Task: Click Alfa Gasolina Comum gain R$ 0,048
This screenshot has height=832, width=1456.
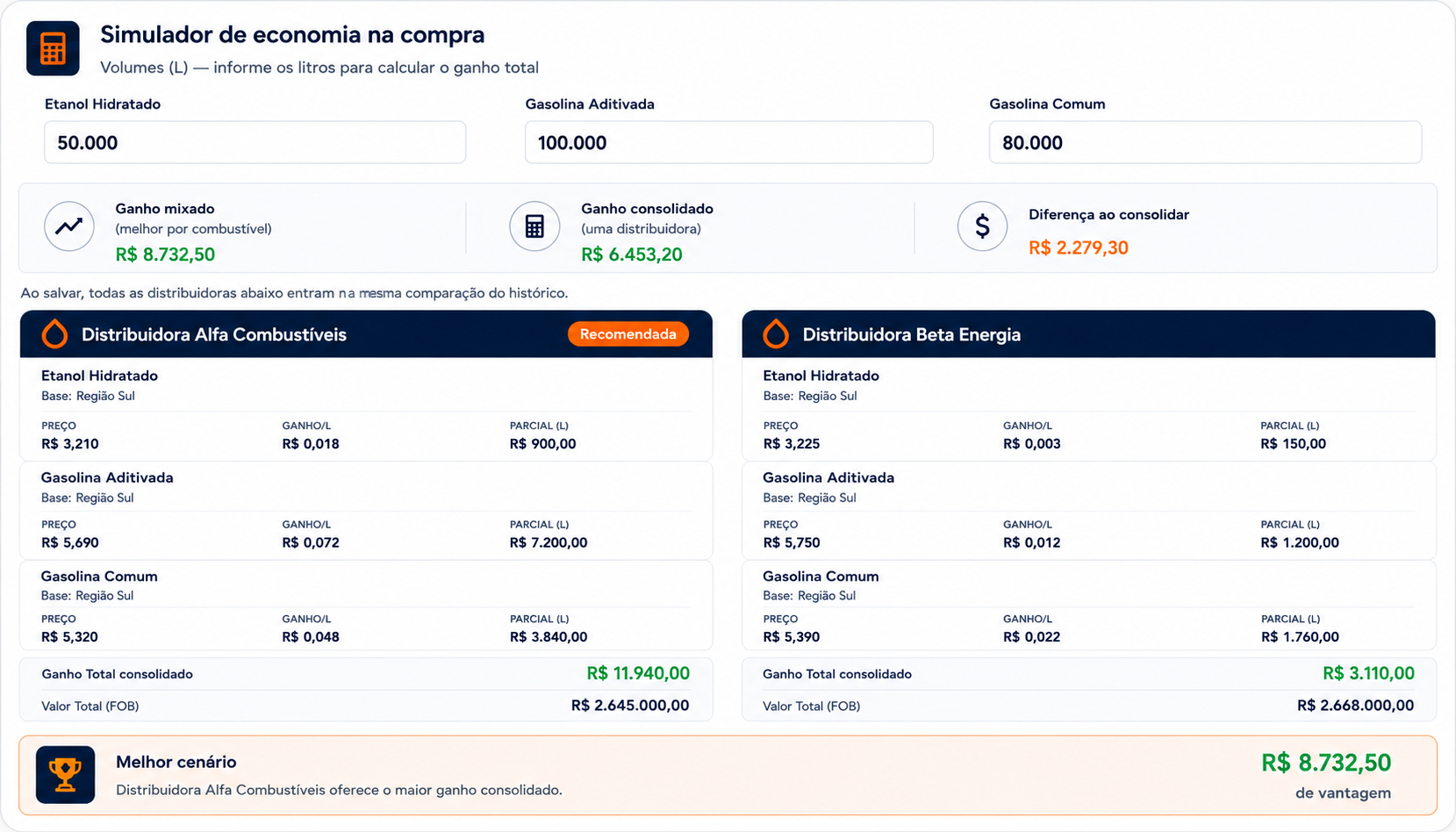Action: 311,637
